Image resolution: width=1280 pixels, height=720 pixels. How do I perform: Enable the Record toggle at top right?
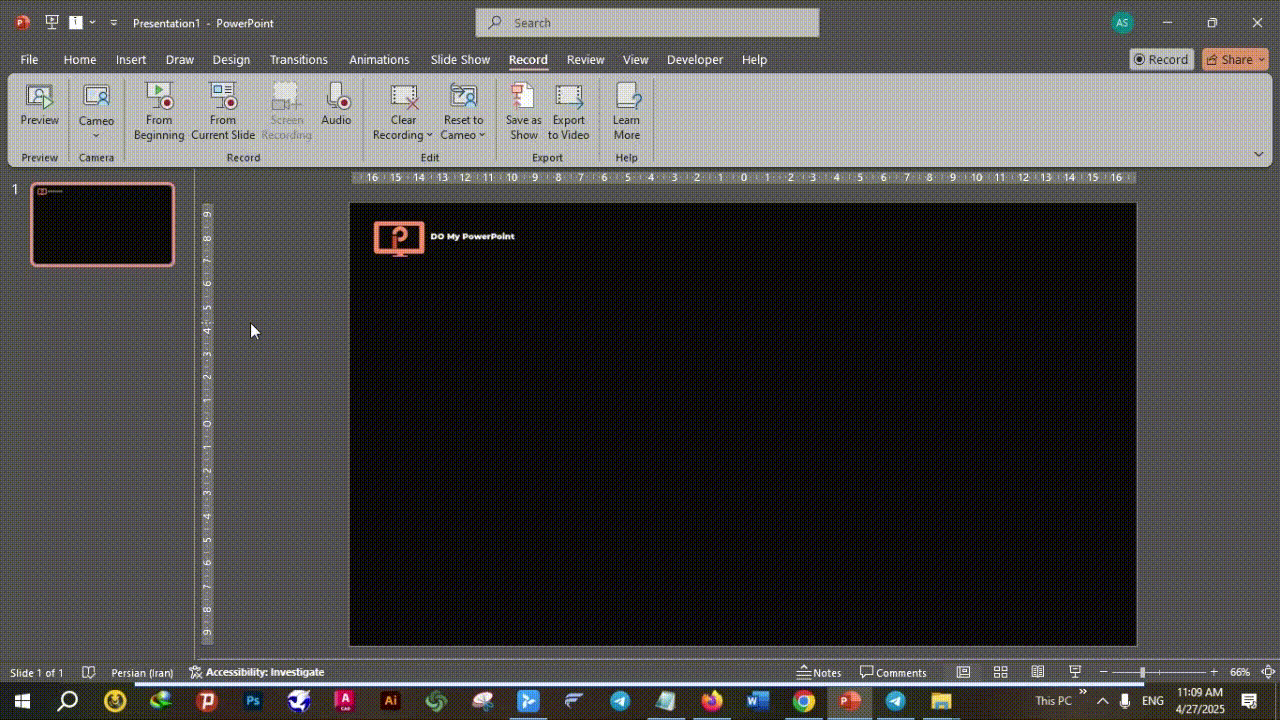[x=1160, y=59]
